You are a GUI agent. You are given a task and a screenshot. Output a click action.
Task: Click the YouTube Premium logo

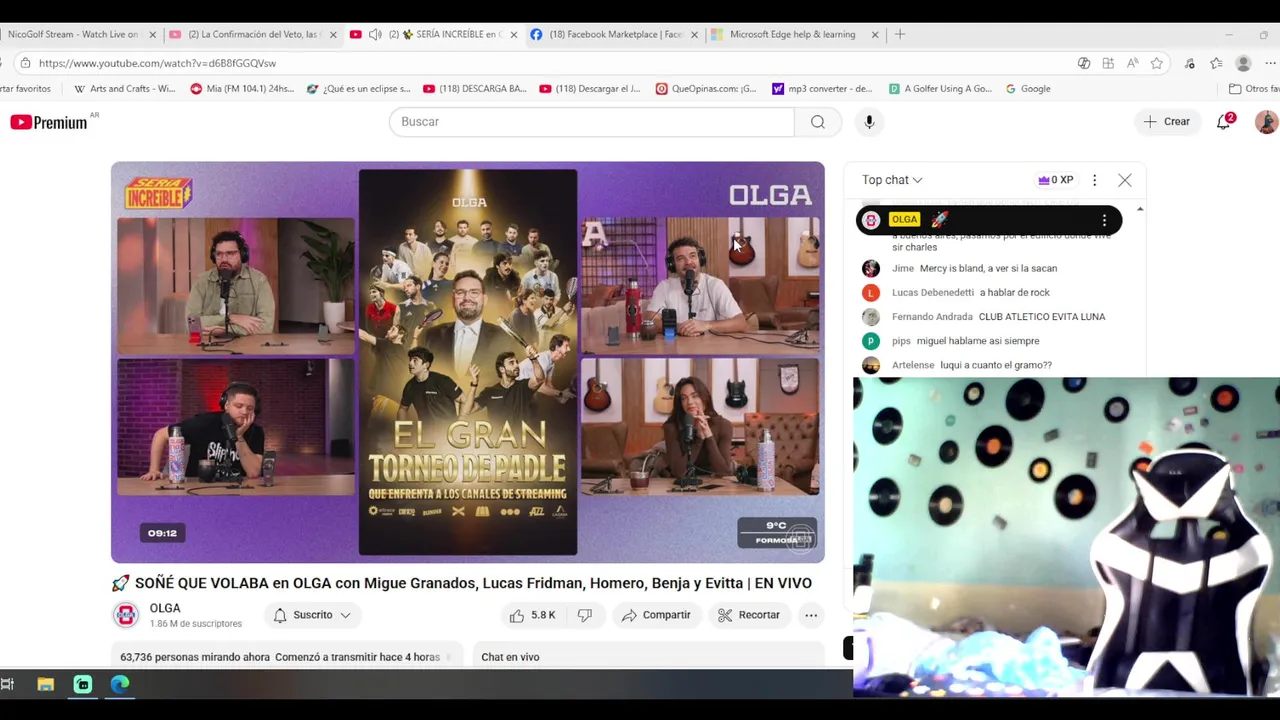click(48, 122)
